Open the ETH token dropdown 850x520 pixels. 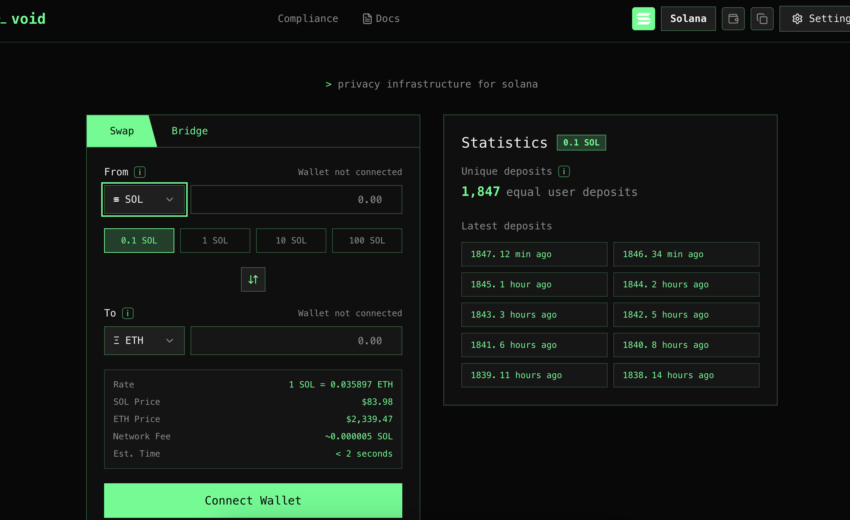(x=144, y=341)
